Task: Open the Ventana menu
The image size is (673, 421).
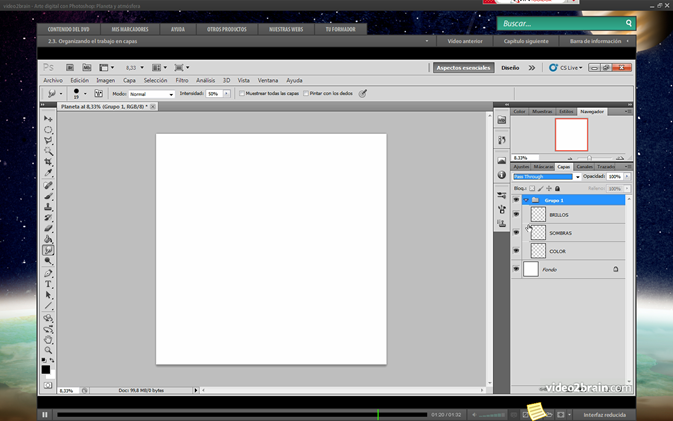Action: tap(267, 80)
